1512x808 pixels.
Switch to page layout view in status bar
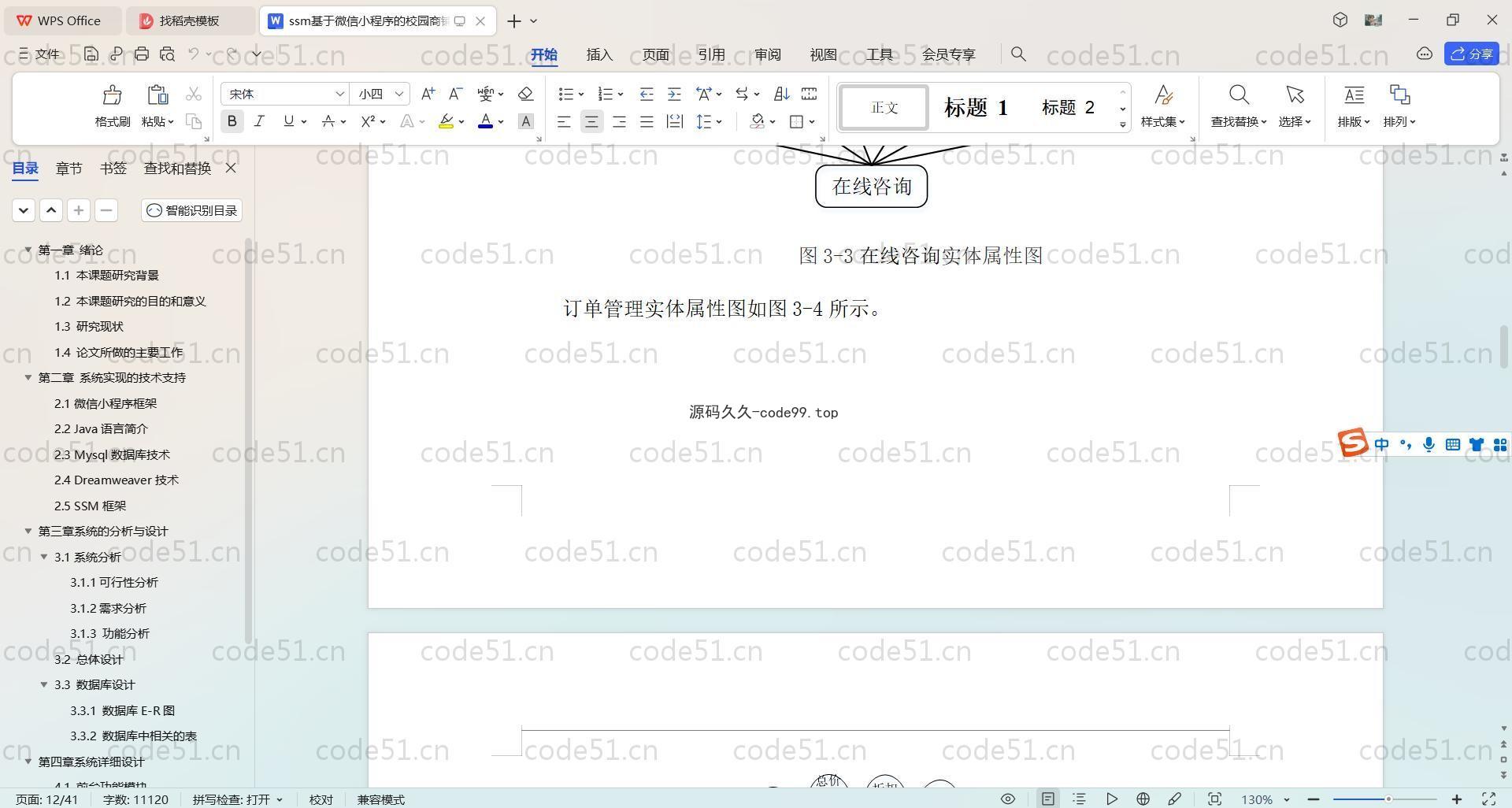[x=1047, y=799]
